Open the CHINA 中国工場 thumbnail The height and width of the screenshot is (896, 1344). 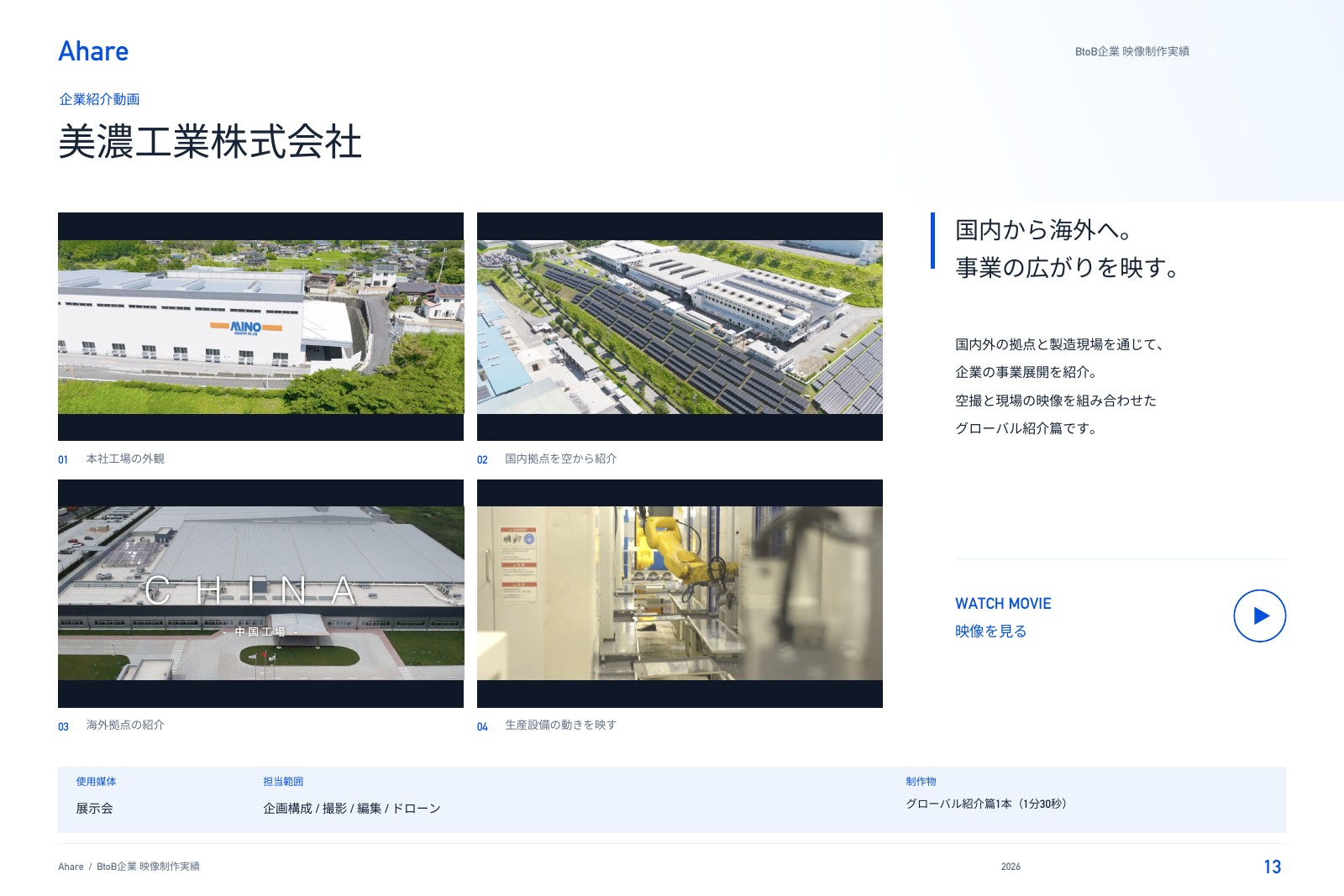coord(260,594)
